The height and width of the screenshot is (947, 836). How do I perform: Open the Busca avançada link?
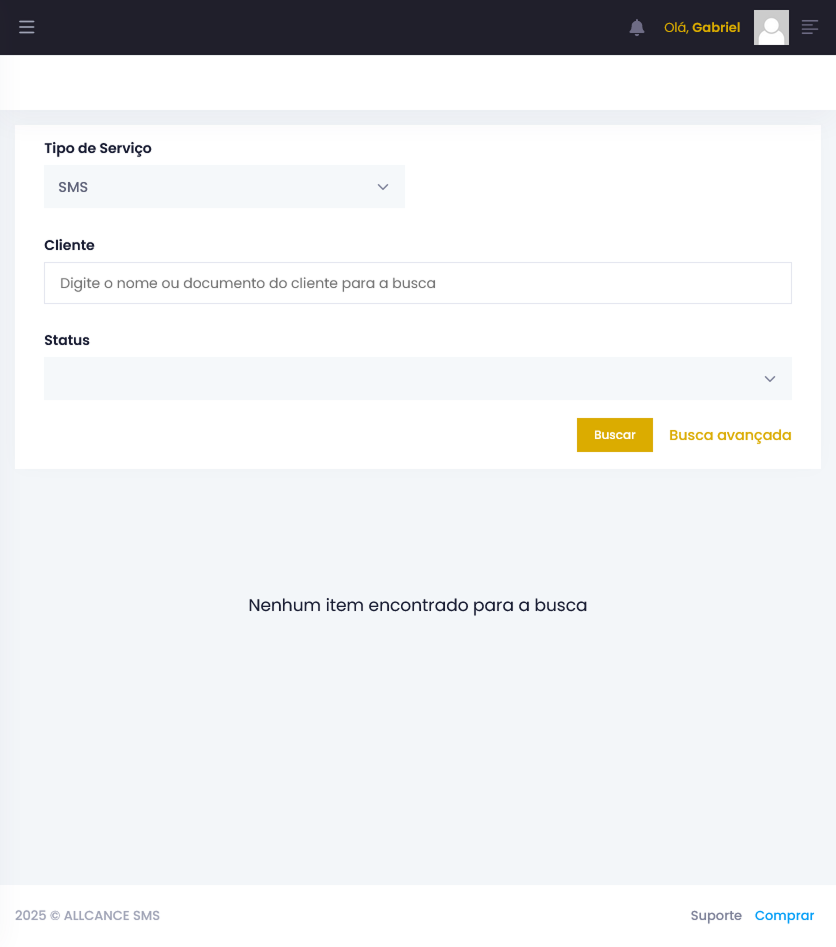pos(730,435)
